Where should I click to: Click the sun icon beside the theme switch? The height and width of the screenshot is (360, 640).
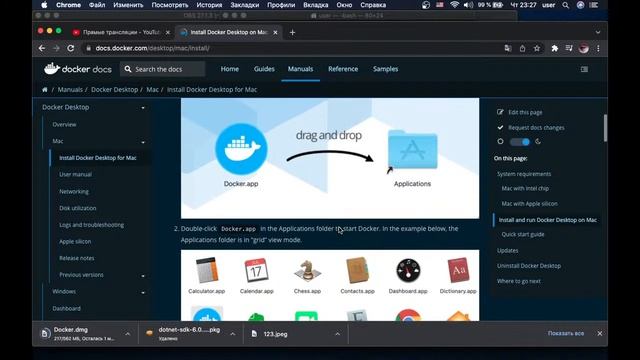pyautogui.click(x=500, y=142)
